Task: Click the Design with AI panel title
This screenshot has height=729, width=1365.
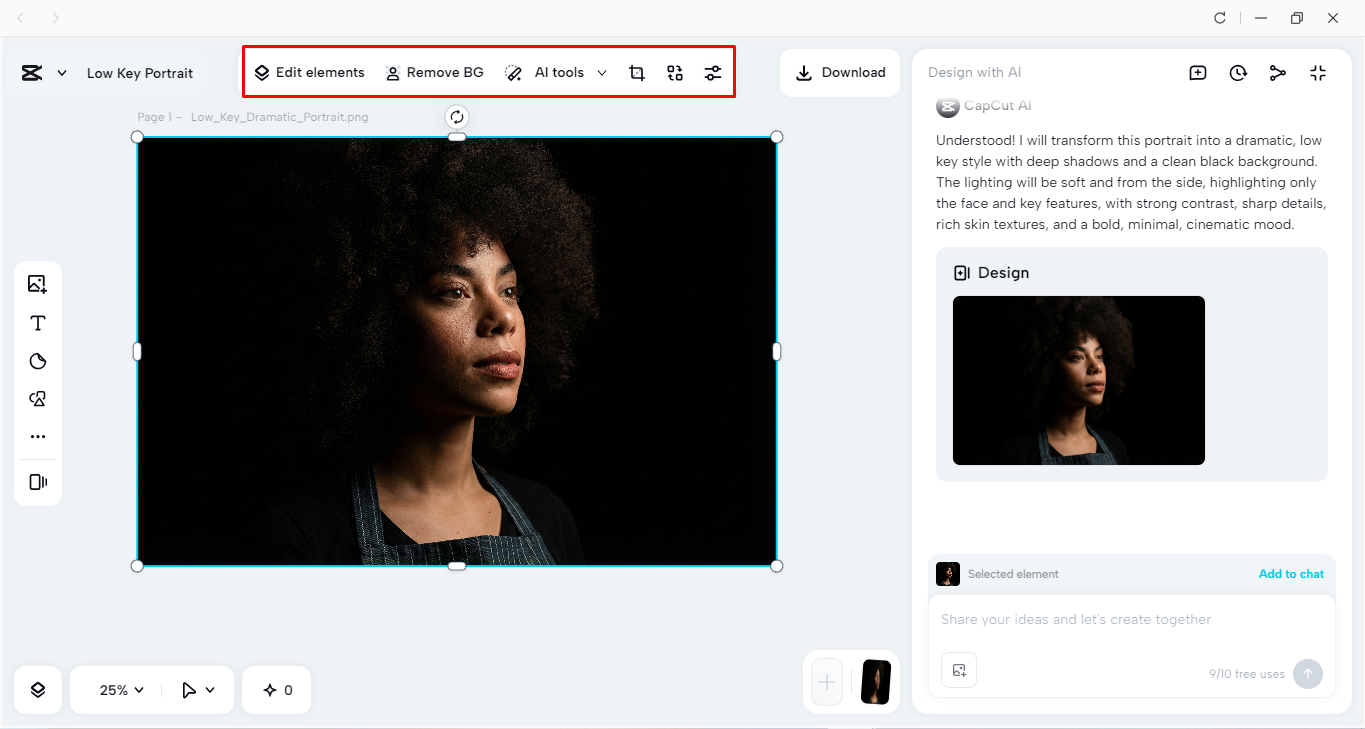Action: pyautogui.click(x=975, y=72)
